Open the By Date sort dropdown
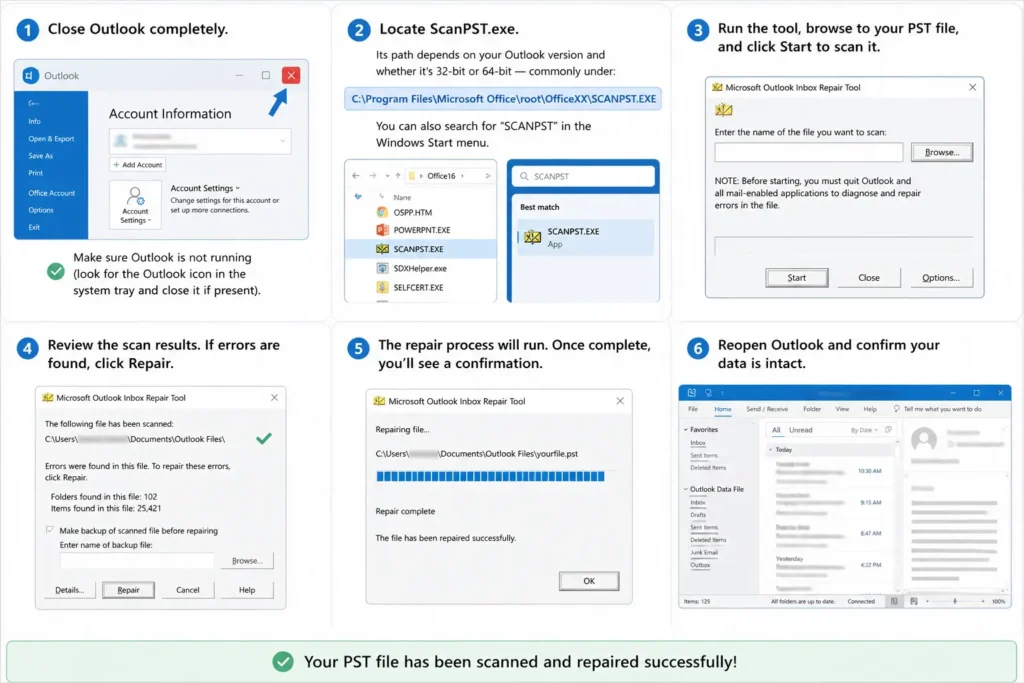The width and height of the screenshot is (1024, 683). 865,430
